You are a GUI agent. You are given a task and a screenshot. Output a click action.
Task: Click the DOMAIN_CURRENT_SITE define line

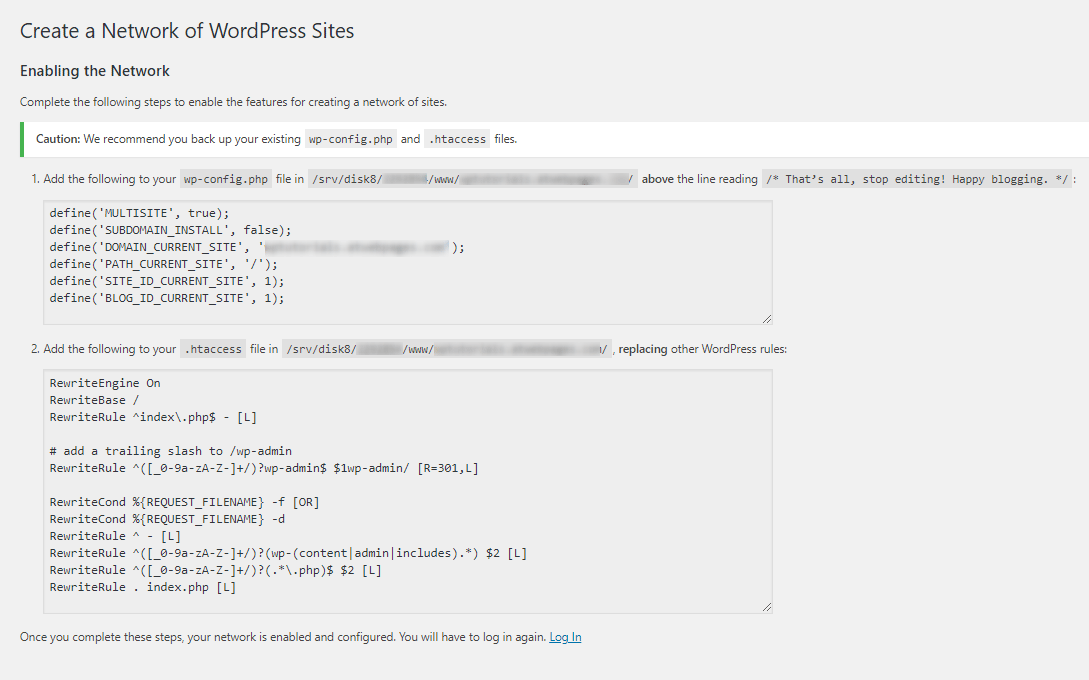[257, 247]
